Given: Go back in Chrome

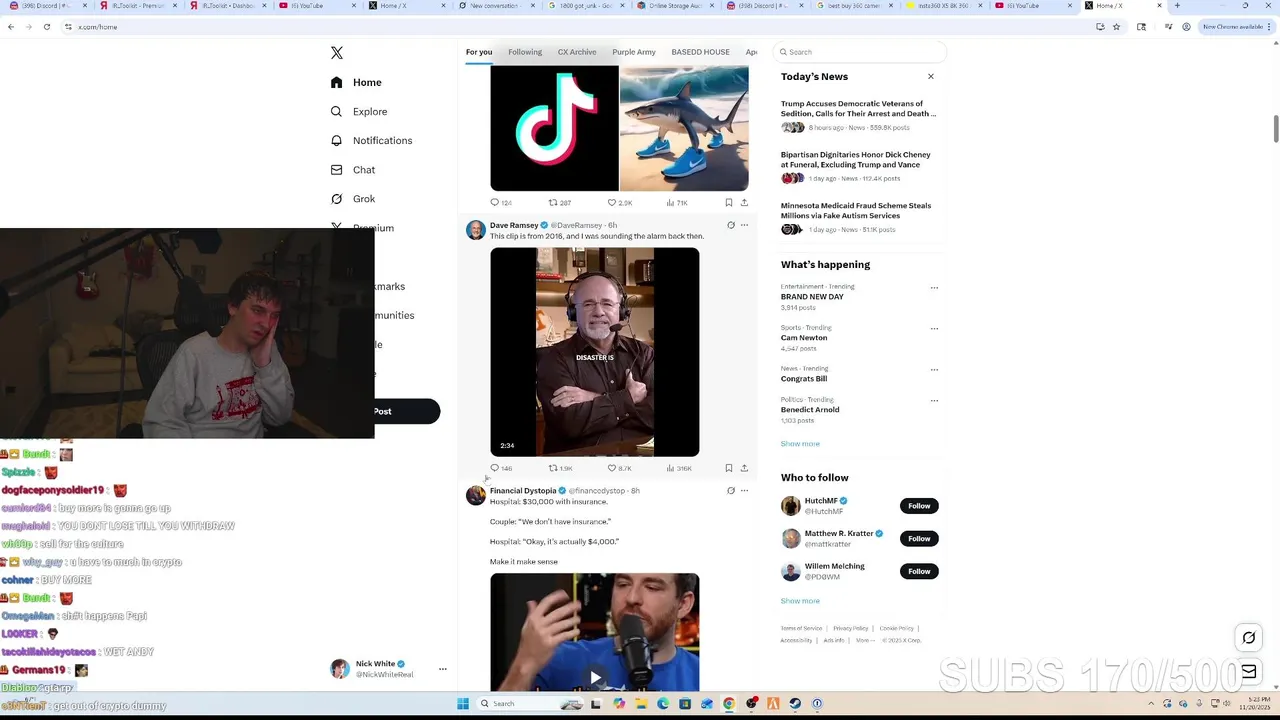Looking at the screenshot, I should coord(11,27).
